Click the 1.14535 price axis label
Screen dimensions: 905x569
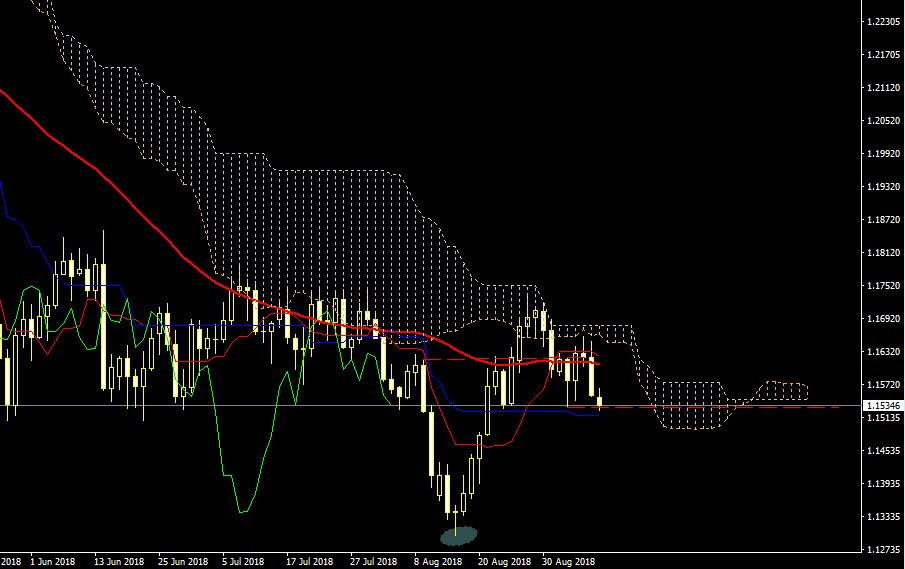[x=882, y=450]
